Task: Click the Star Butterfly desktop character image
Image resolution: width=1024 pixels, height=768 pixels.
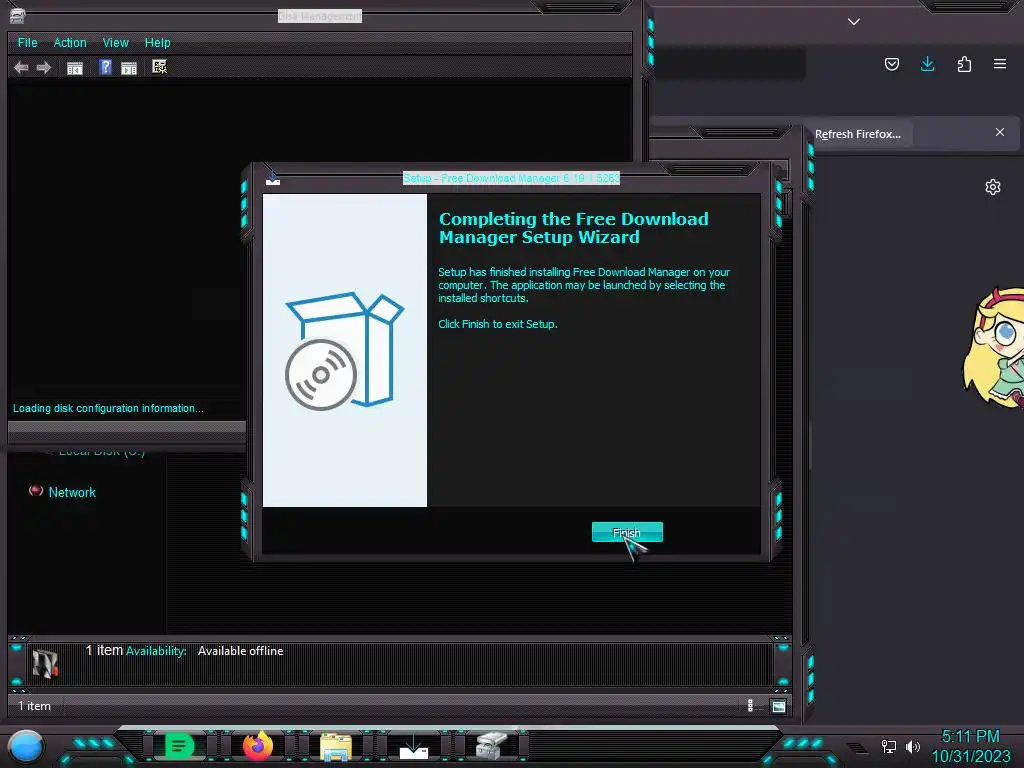Action: point(993,349)
